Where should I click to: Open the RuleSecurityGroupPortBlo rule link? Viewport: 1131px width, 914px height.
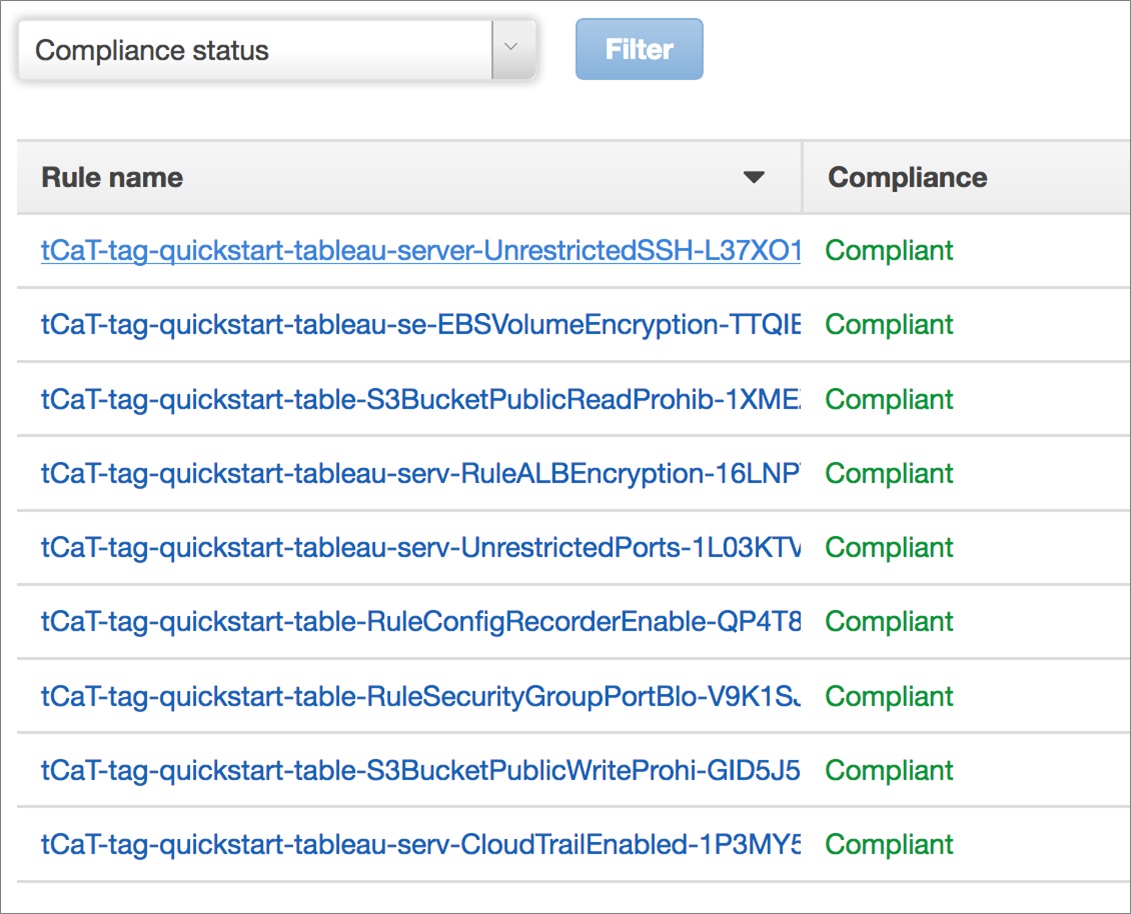[421, 696]
